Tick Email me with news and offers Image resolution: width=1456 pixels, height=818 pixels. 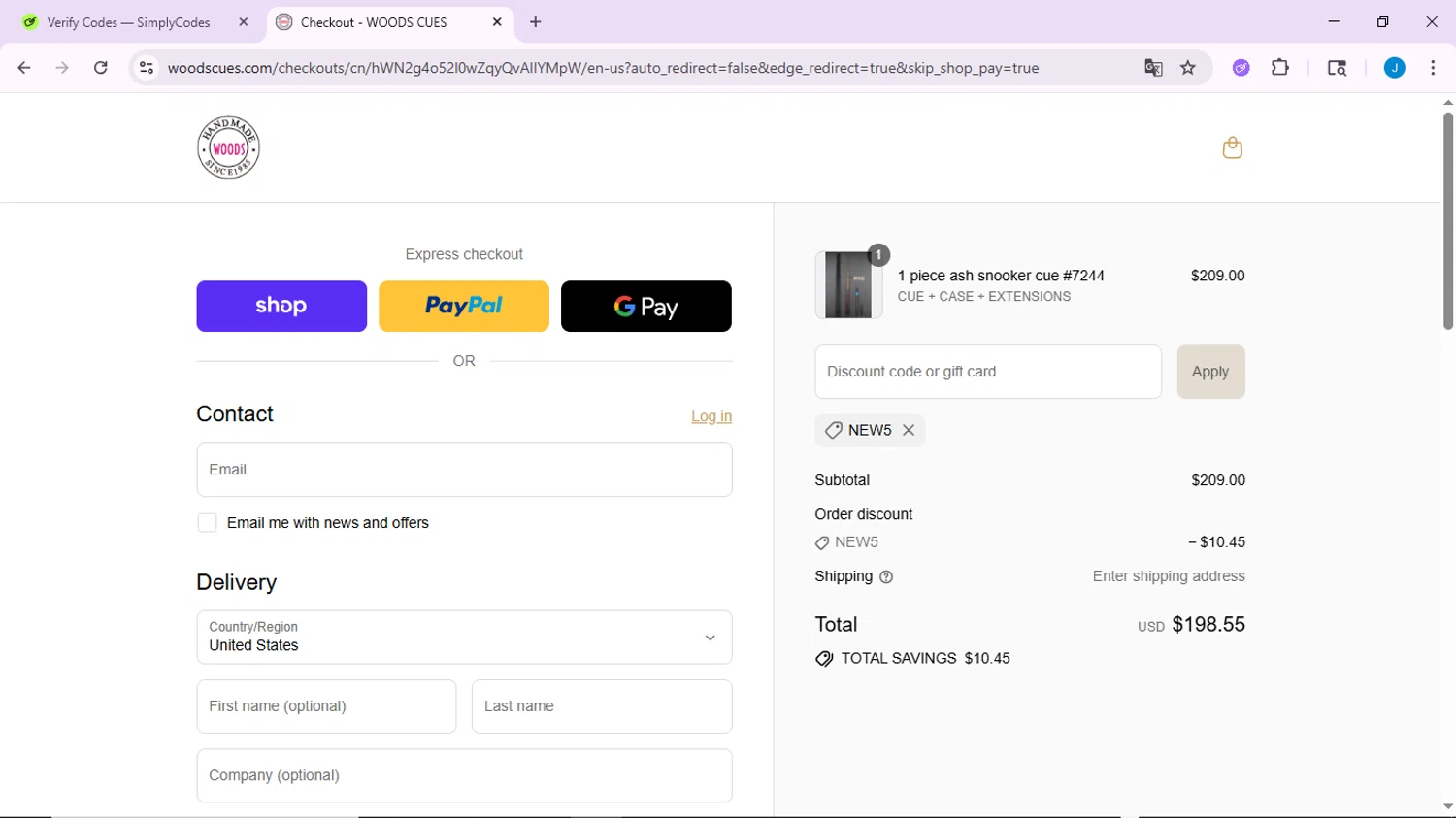tap(207, 523)
